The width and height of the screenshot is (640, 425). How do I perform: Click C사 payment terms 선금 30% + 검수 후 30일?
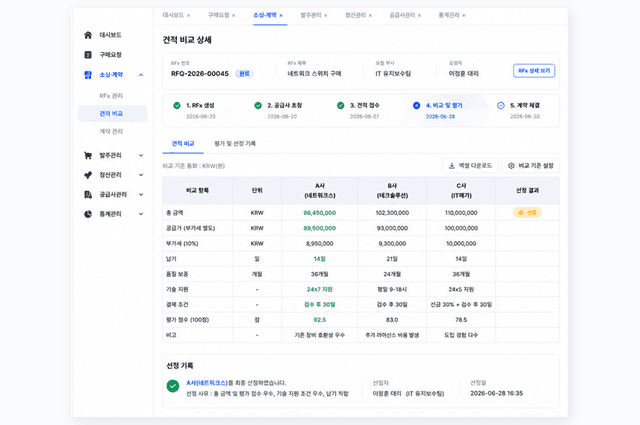coord(461,305)
